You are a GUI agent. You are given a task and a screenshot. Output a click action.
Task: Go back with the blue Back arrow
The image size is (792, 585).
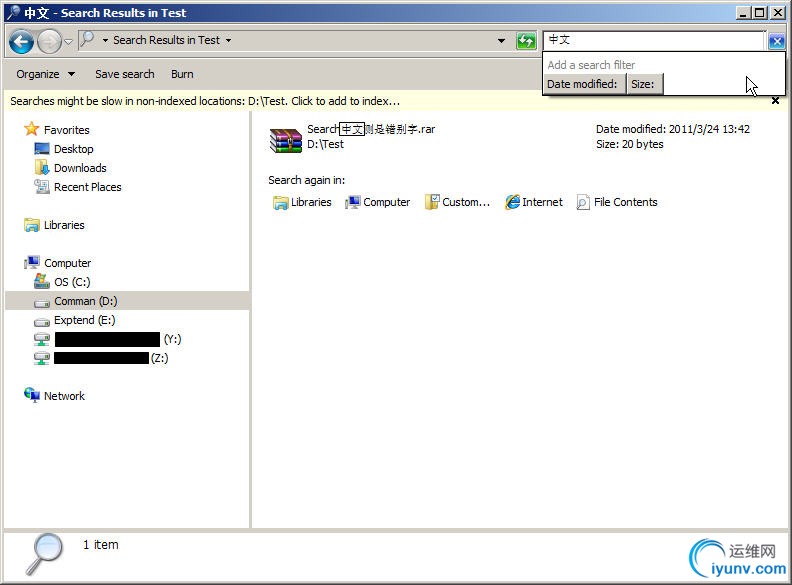21,41
